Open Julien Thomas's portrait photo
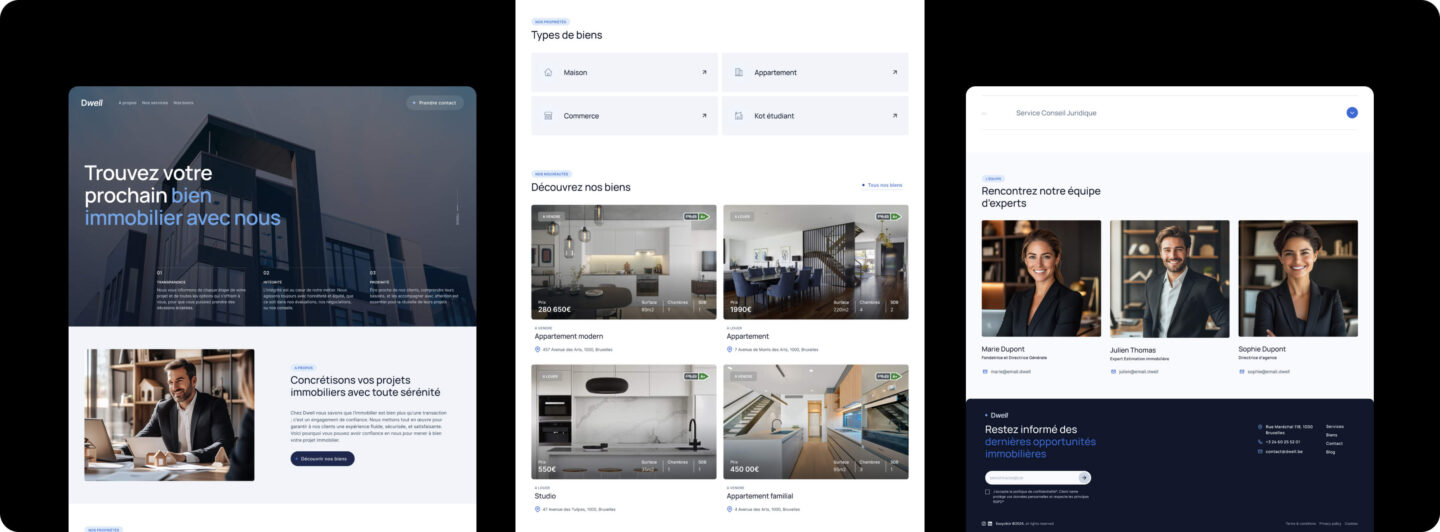The height and width of the screenshot is (532, 1440). coord(1170,278)
